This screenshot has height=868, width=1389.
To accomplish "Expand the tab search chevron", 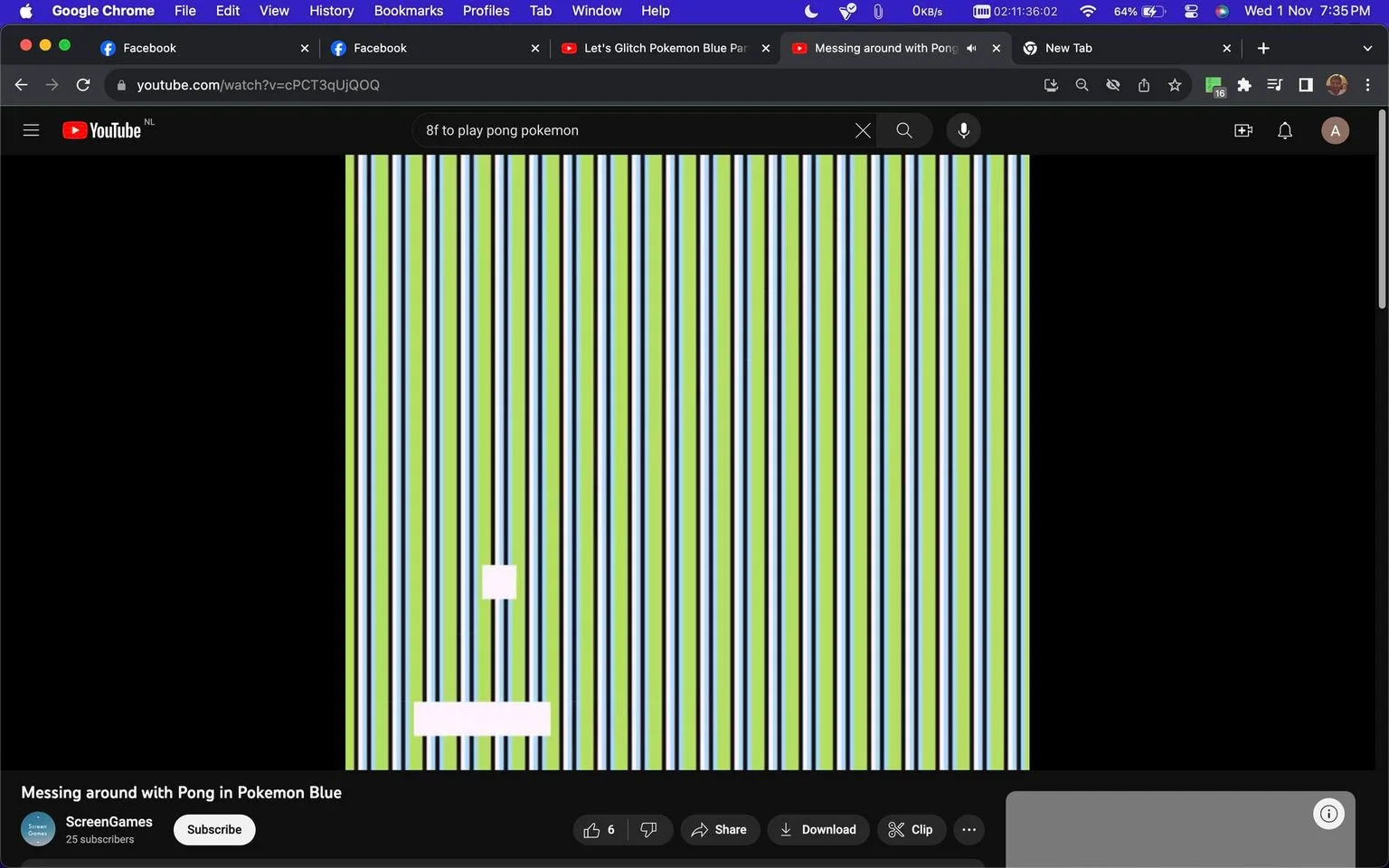I will pyautogui.click(x=1367, y=48).
